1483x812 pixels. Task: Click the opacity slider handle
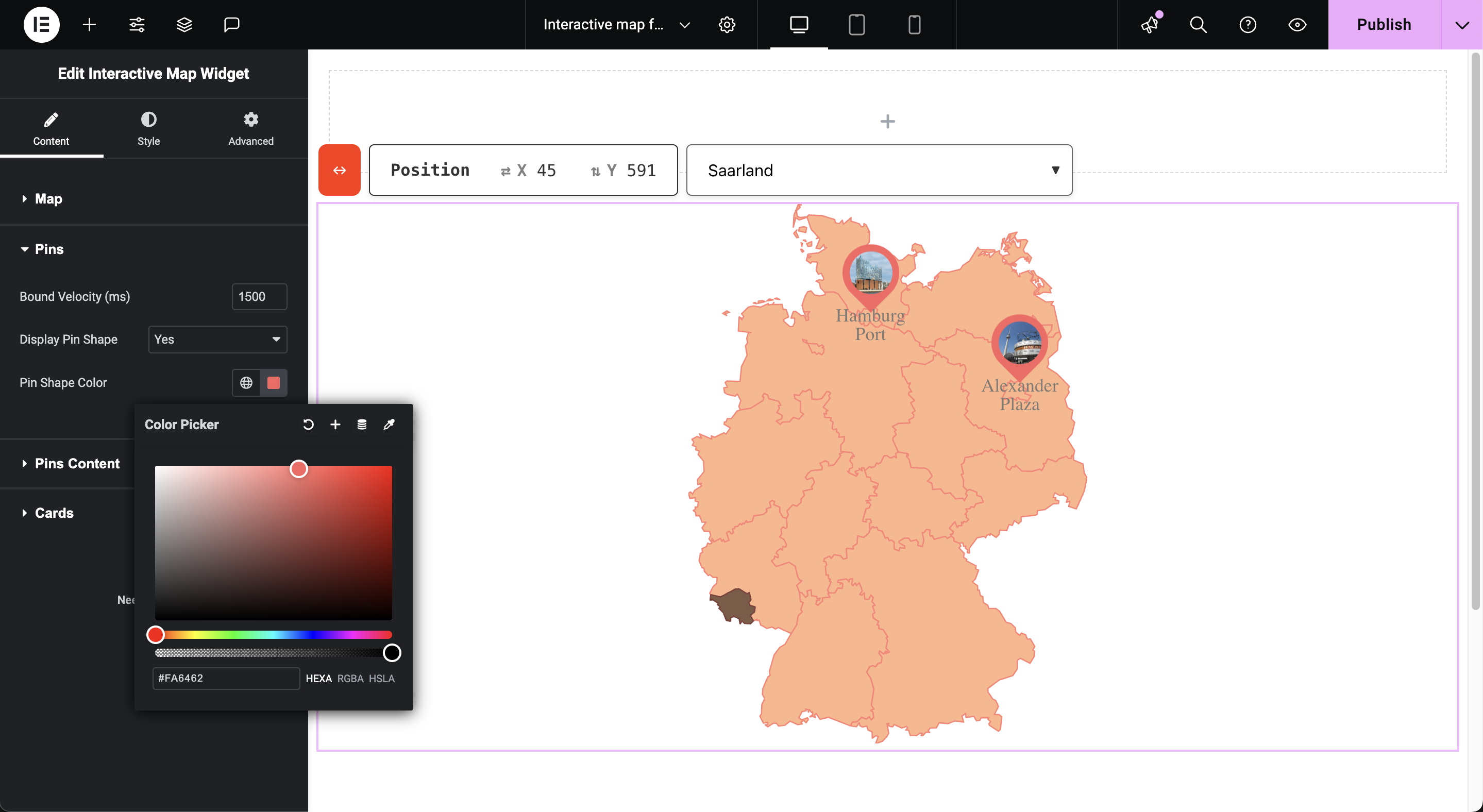pyautogui.click(x=392, y=653)
